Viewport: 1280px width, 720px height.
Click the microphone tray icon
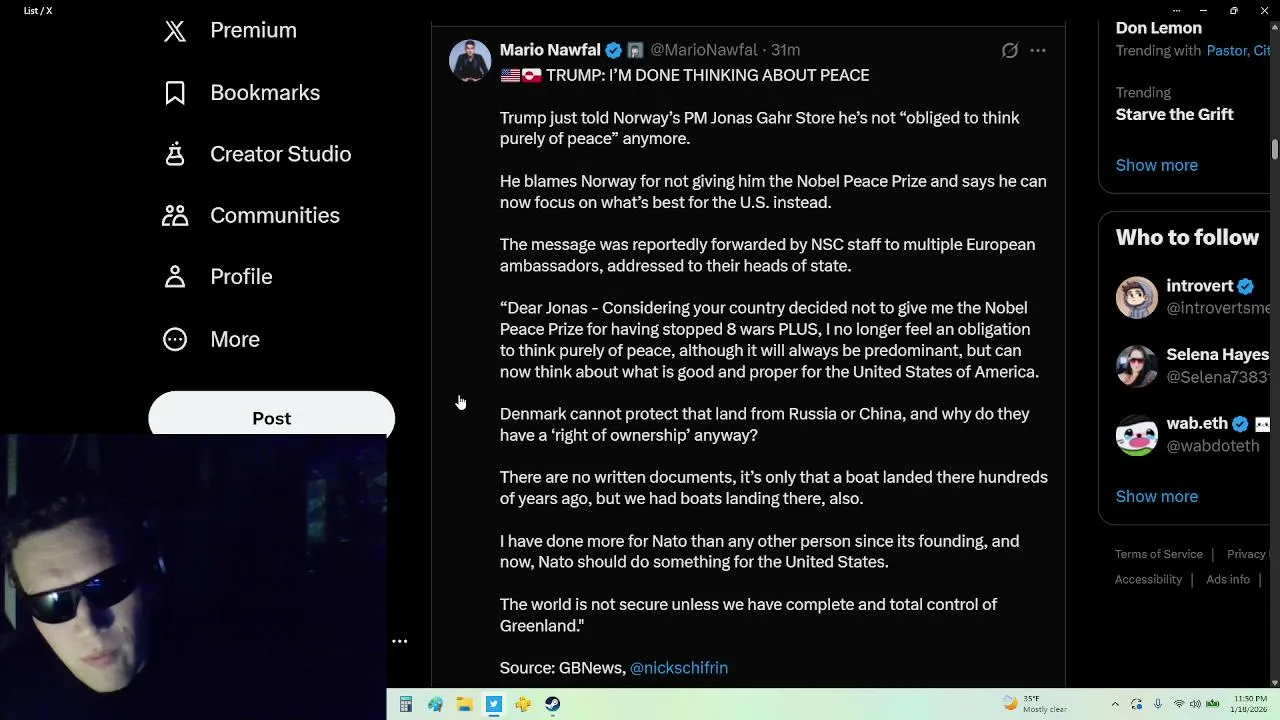[x=1158, y=704]
